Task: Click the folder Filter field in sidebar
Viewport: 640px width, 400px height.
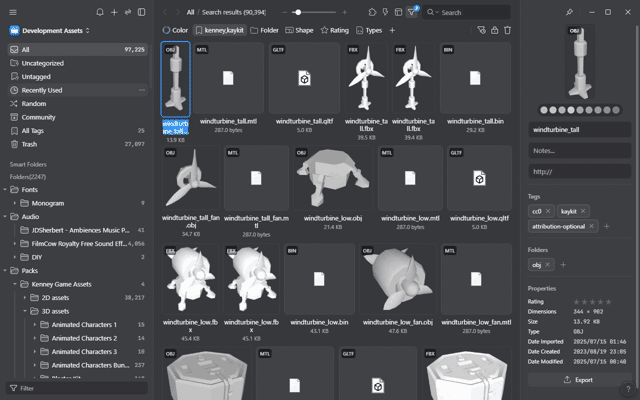Action: [77, 388]
